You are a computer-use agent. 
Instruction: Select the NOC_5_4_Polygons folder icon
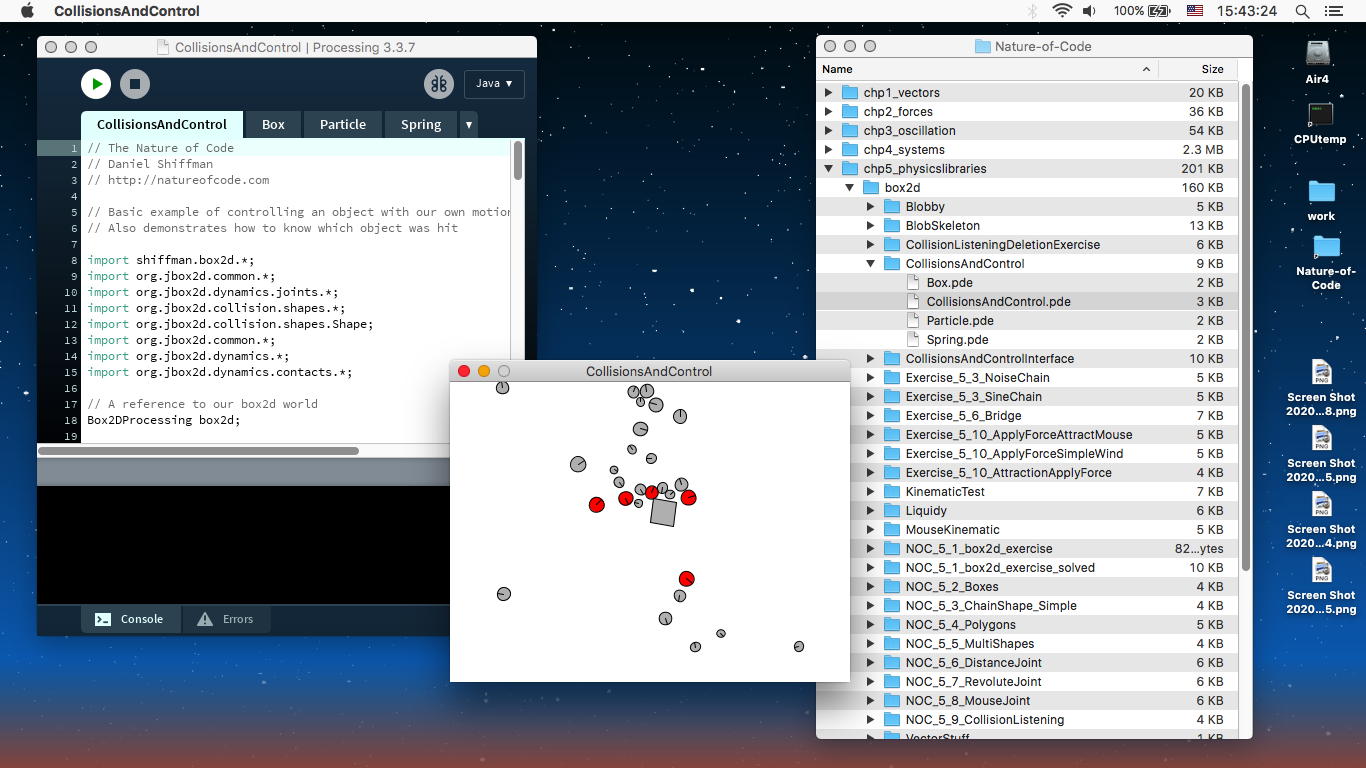click(892, 625)
